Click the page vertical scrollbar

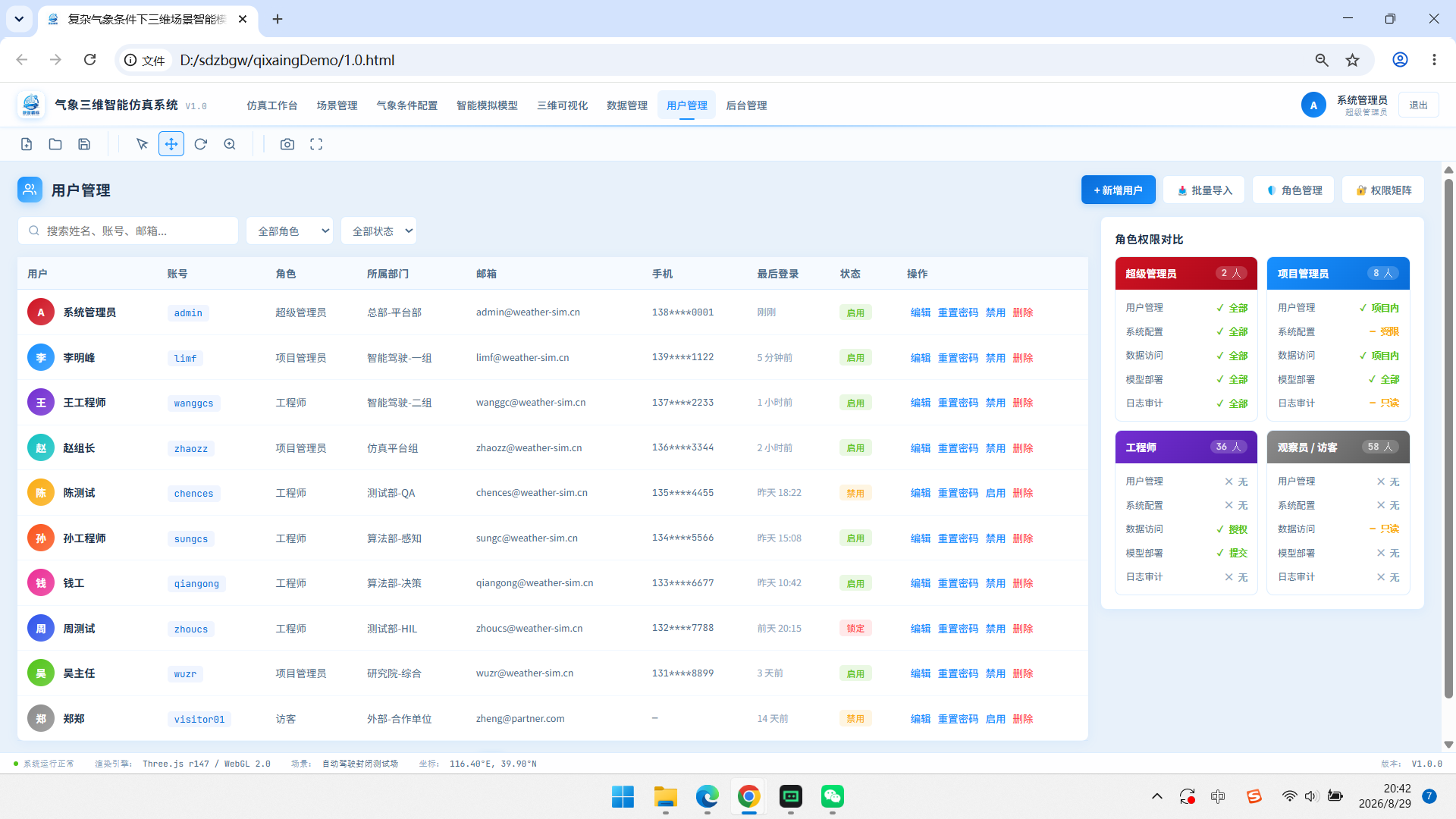(1448, 438)
